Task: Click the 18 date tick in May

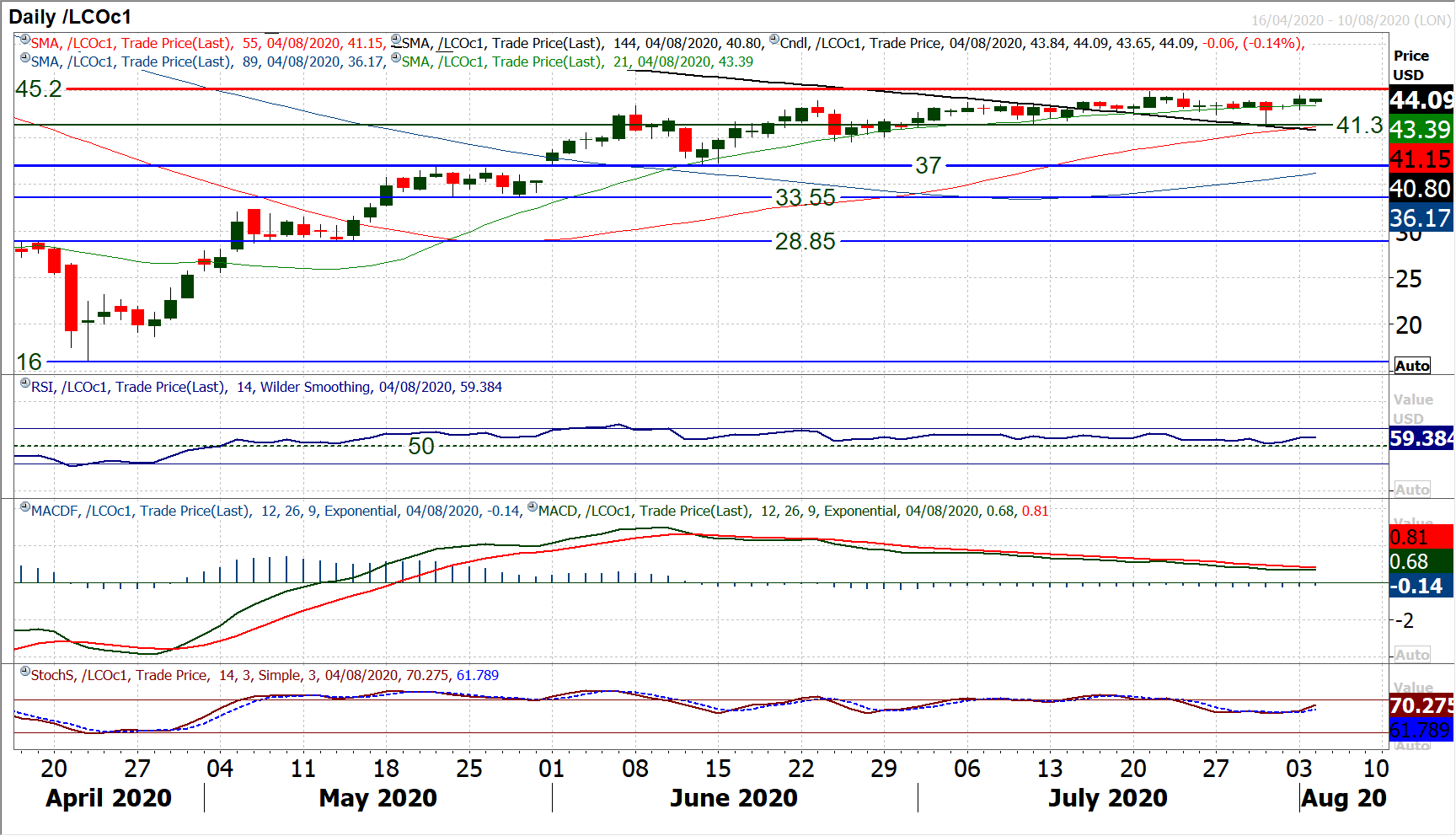Action: click(x=386, y=769)
